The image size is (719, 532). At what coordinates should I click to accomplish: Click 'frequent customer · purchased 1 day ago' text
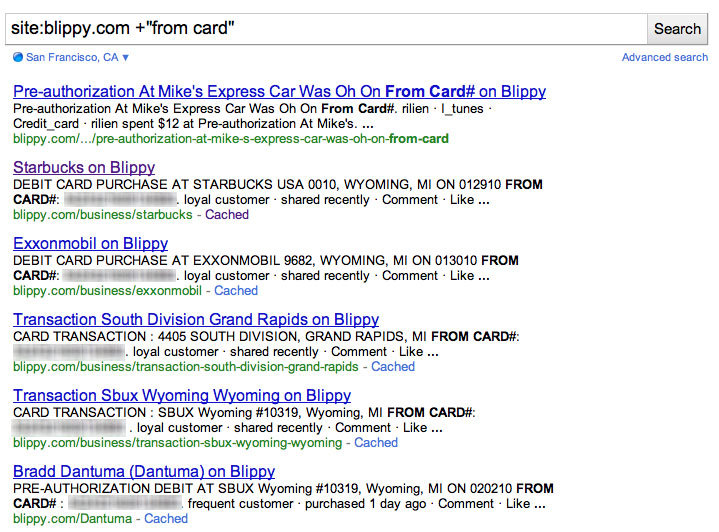click(x=307, y=504)
